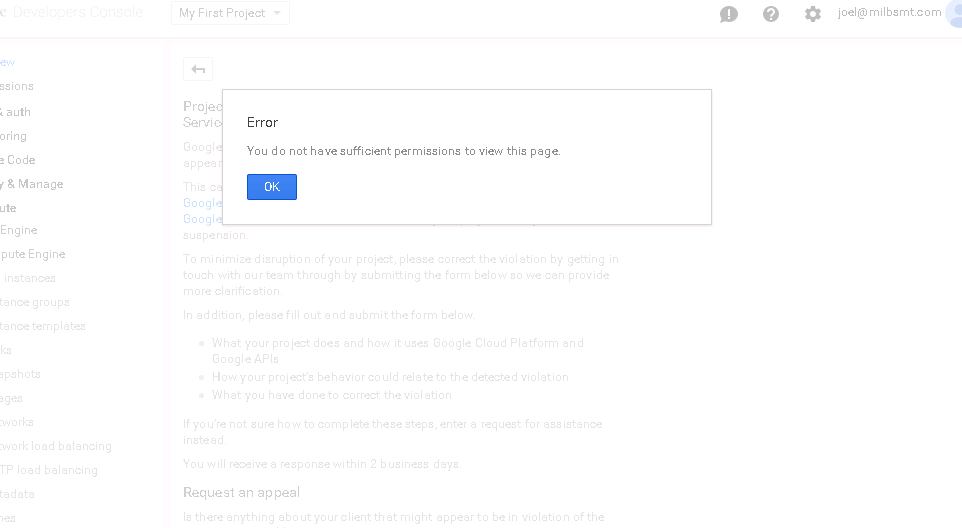The width and height of the screenshot is (962, 528).
Task: Open the settings gear icon
Action: 813,14
